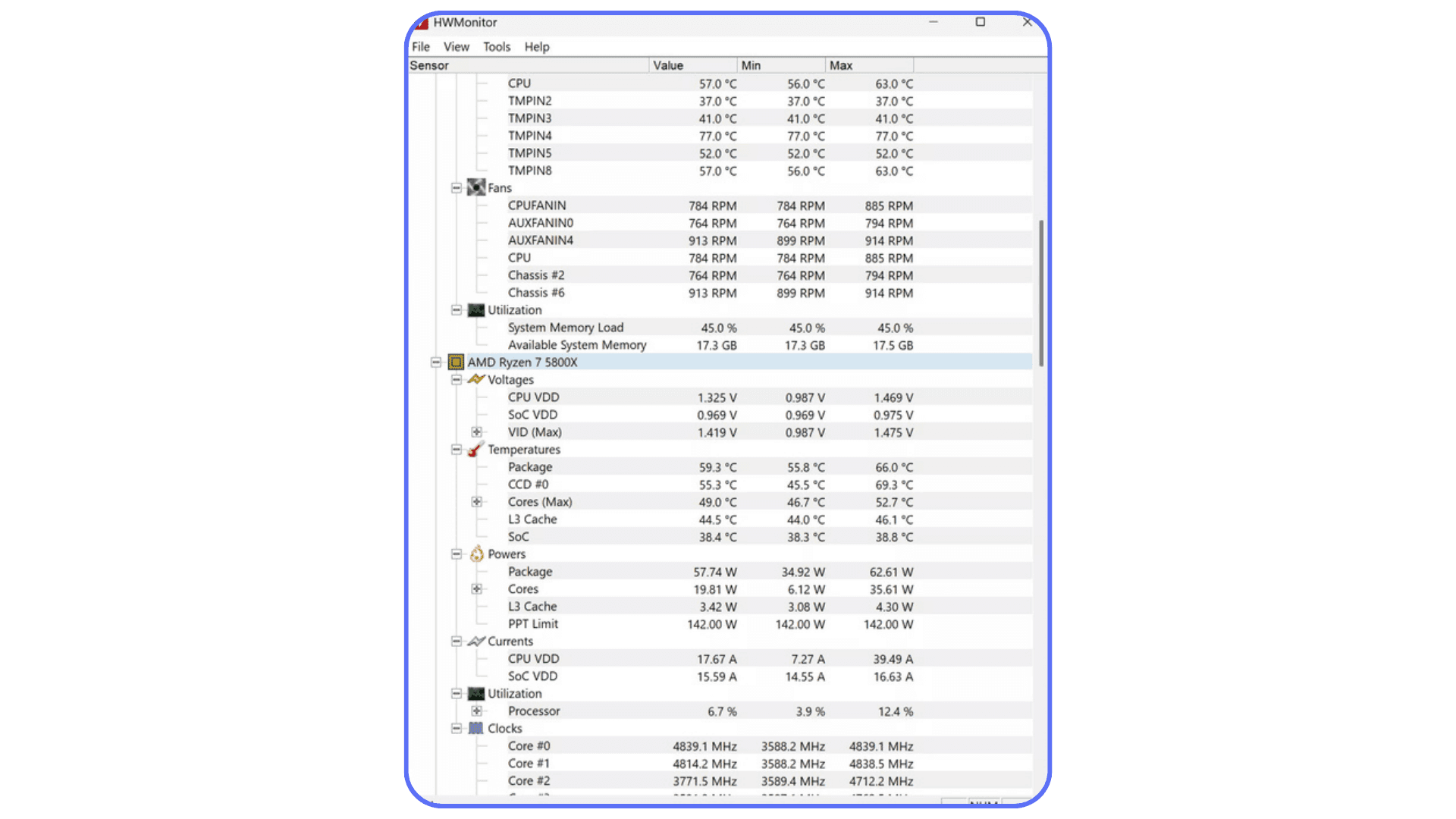
Task: Click the Clocks icon
Action: click(x=476, y=728)
